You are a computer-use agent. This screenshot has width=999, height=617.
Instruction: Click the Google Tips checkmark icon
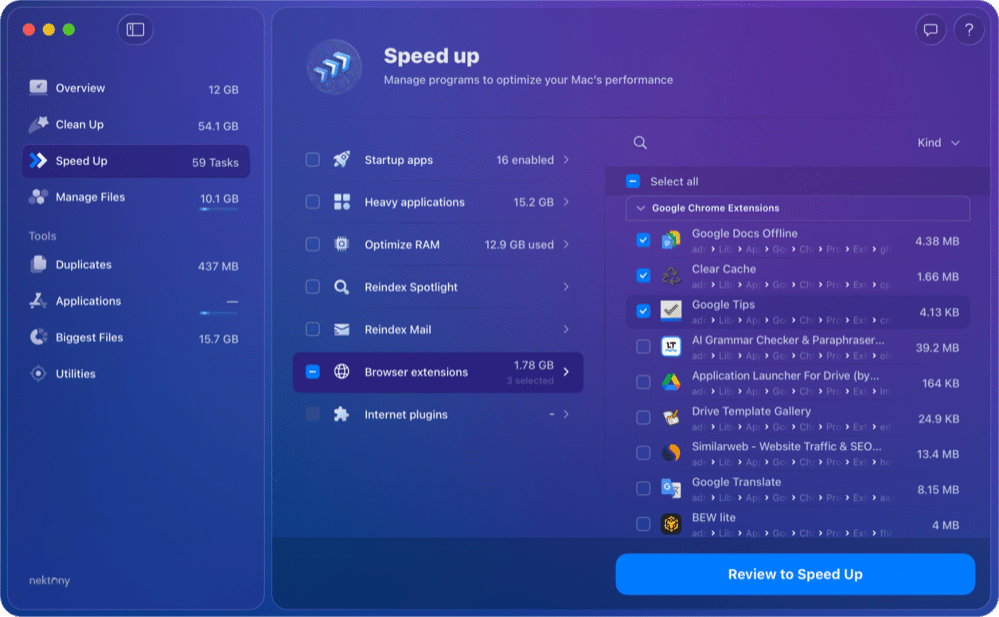tap(671, 311)
